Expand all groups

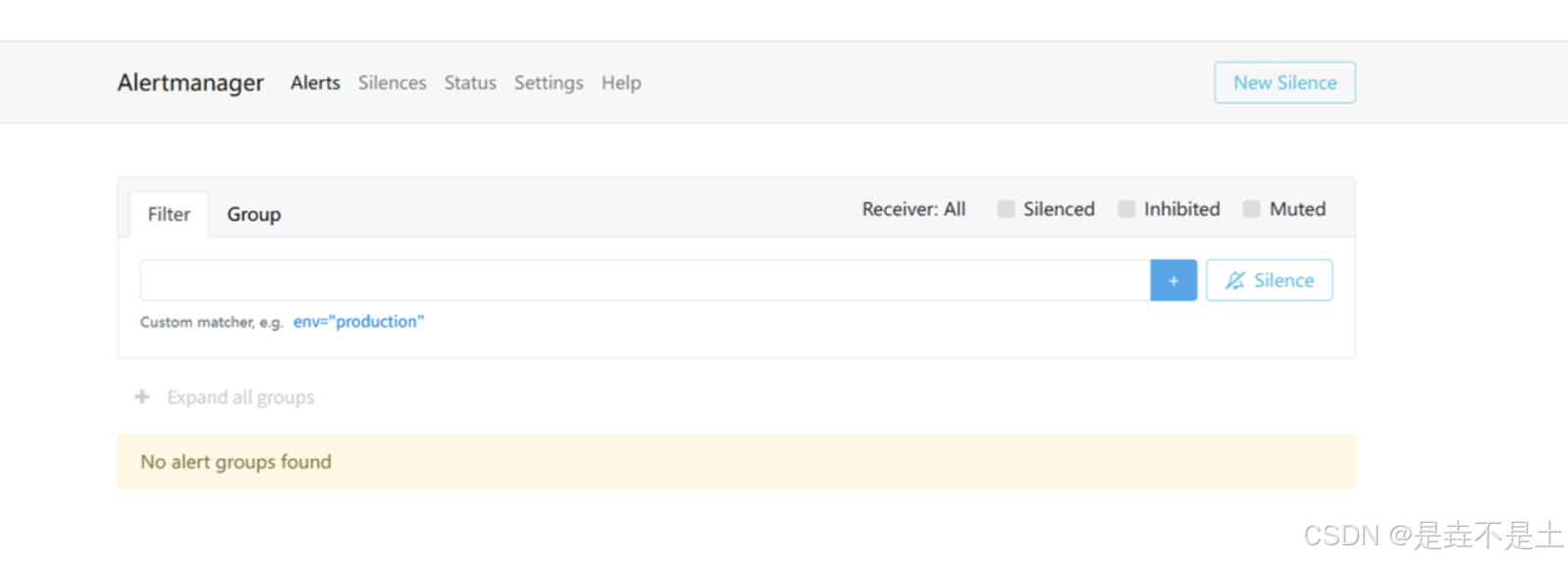coord(240,397)
